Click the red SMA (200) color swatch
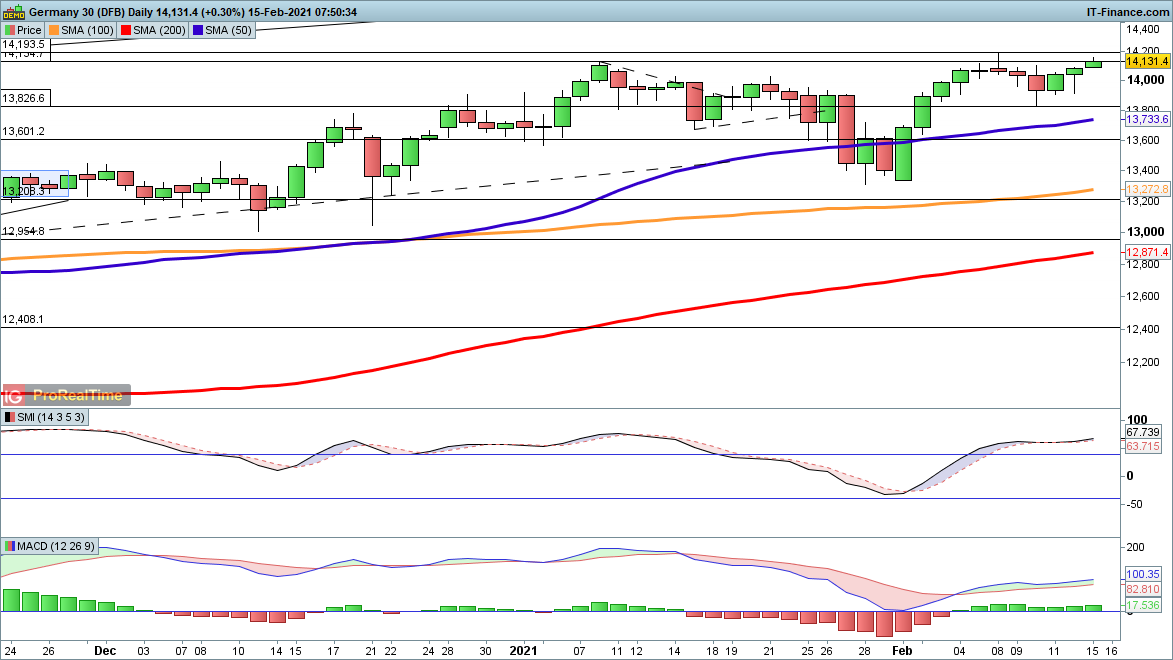The height and width of the screenshot is (660, 1173). (x=126, y=30)
